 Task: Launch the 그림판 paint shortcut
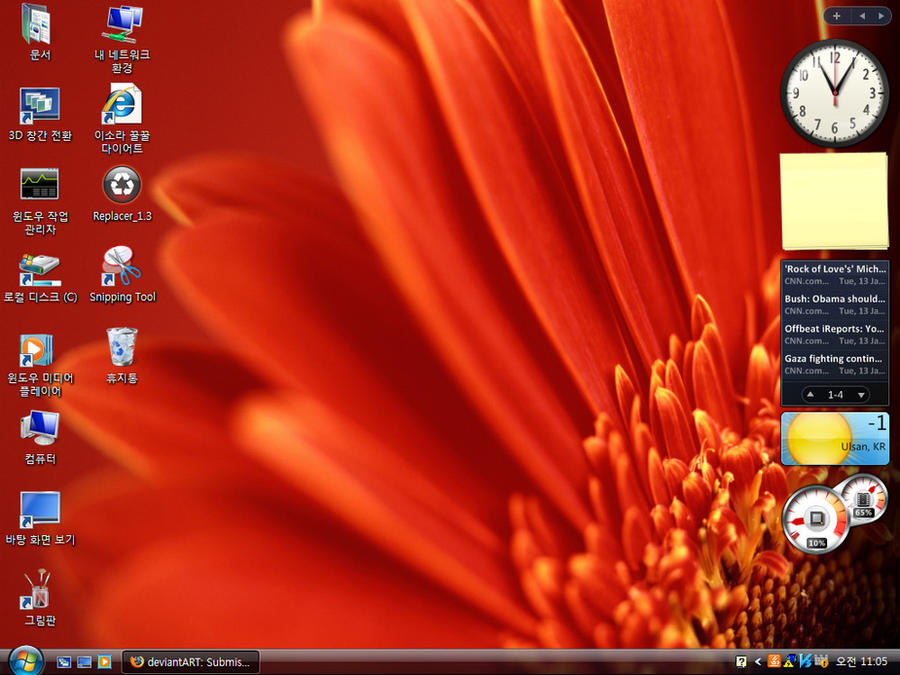(40, 597)
